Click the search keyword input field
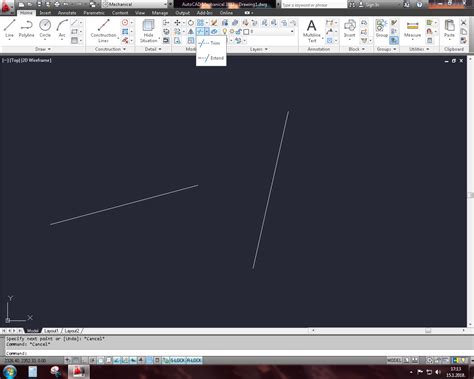This screenshot has height=379, width=474. tap(314, 5)
